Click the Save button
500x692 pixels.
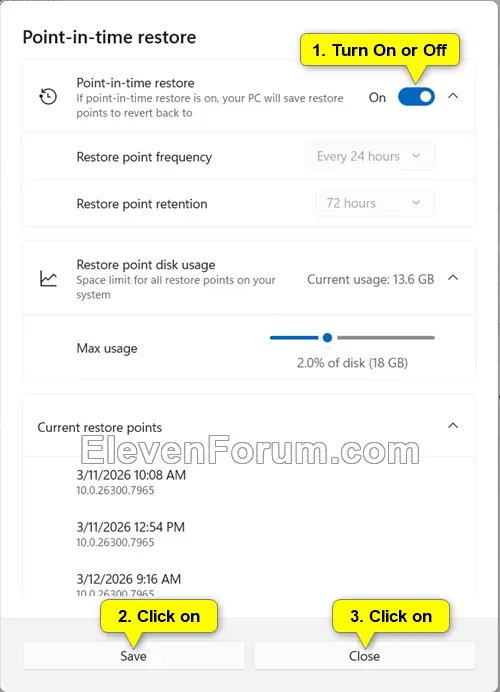(134, 656)
